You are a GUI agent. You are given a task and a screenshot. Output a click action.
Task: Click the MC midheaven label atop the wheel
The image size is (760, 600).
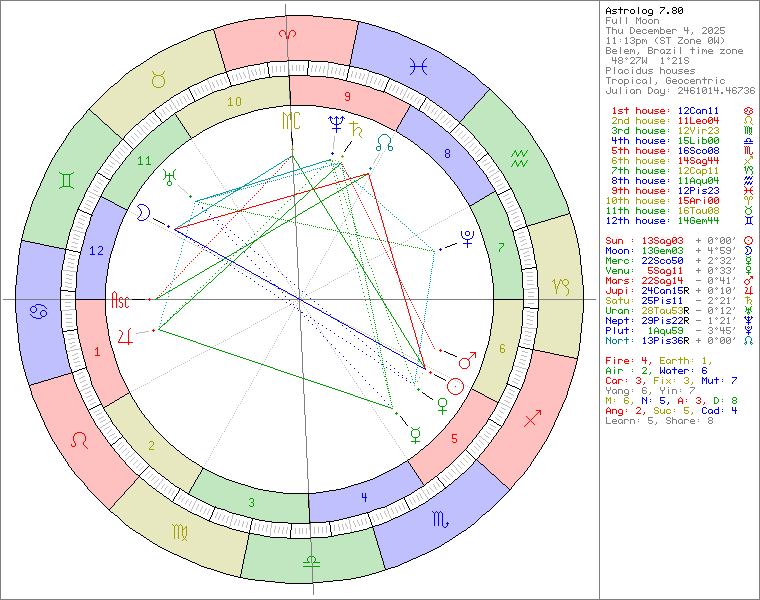point(290,121)
